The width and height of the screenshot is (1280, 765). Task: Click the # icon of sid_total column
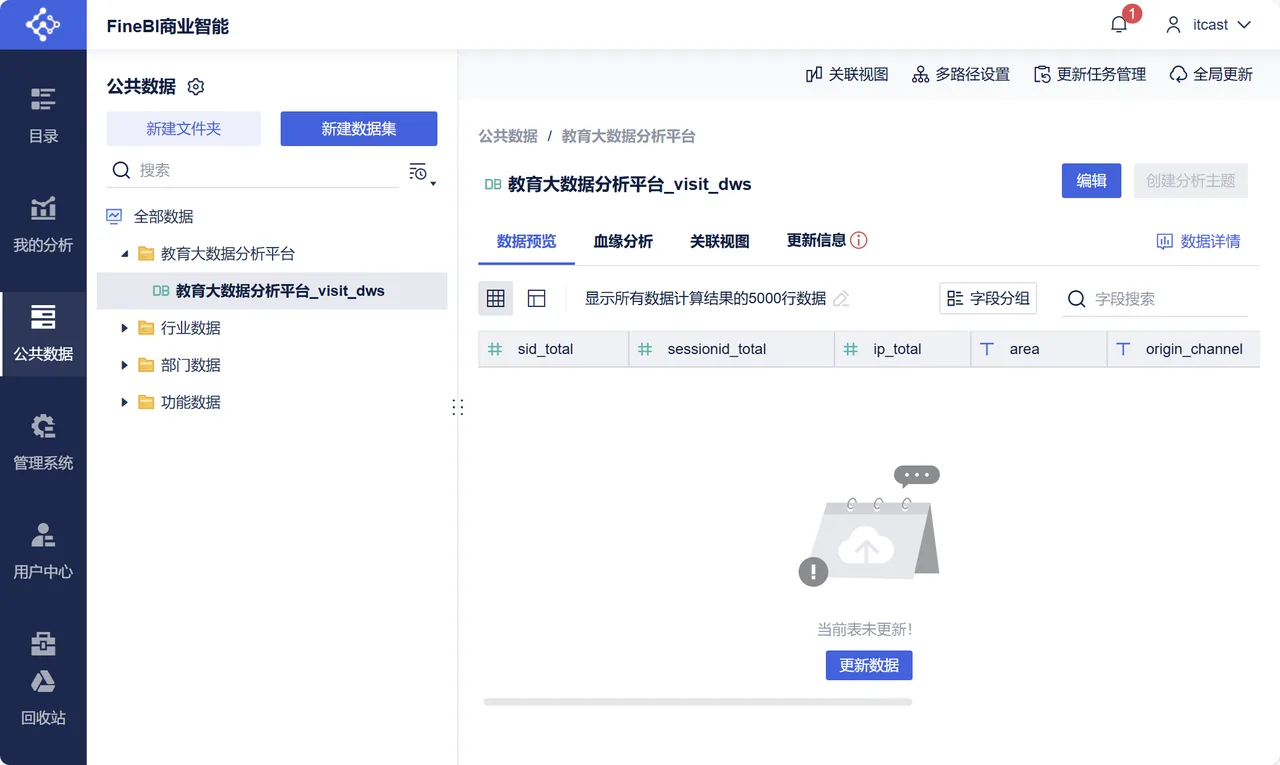495,349
